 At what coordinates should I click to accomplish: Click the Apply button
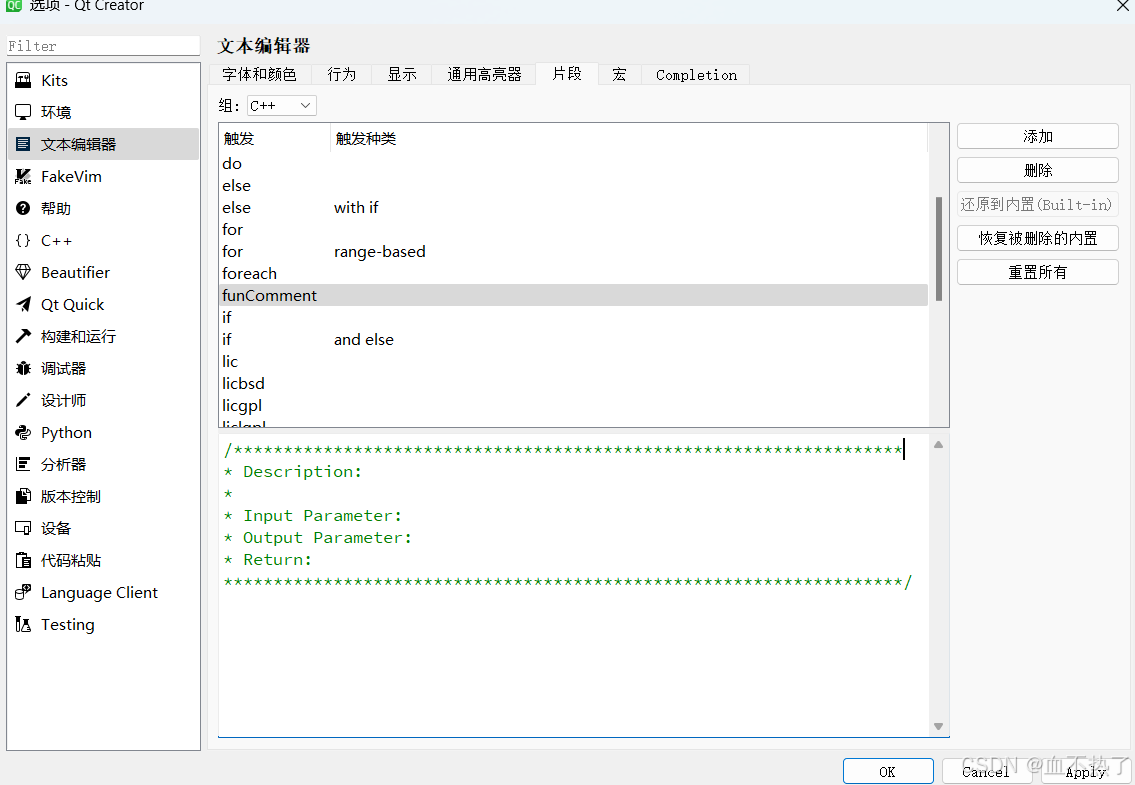[x=1084, y=771]
